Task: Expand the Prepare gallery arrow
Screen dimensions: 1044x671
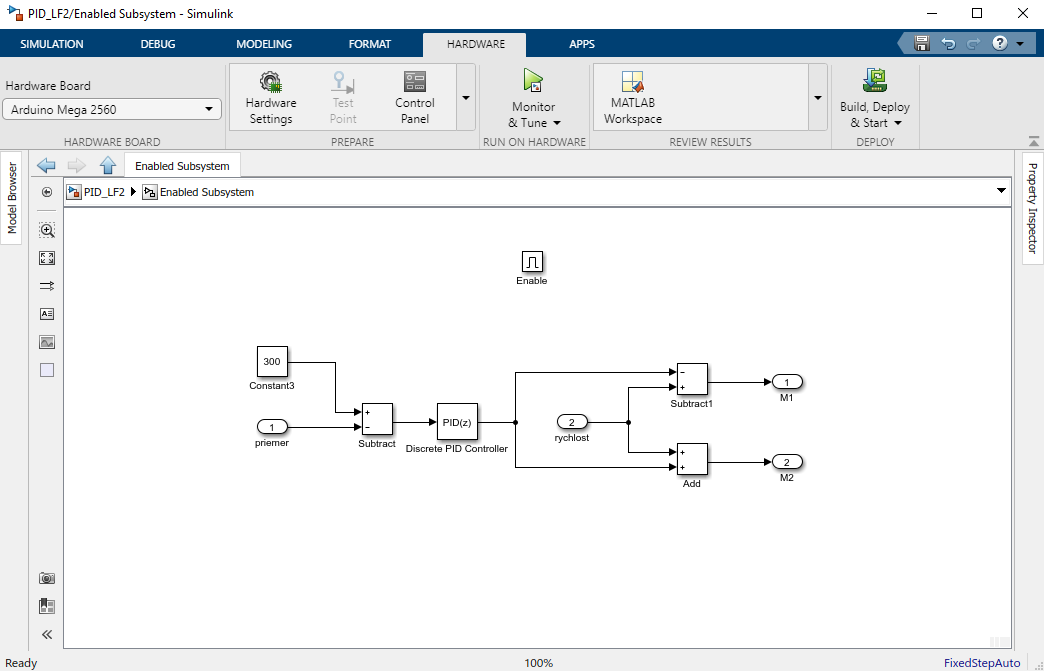Action: (x=465, y=98)
